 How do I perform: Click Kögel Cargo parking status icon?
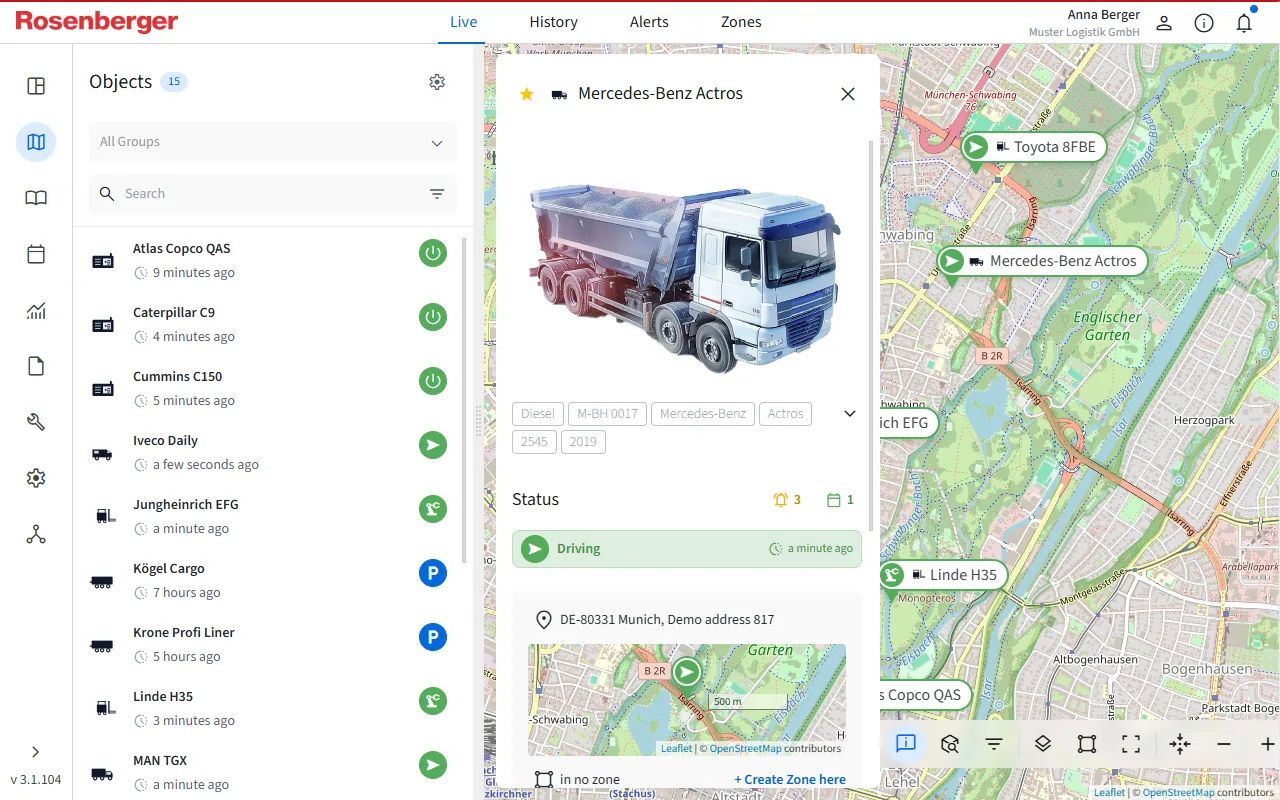(433, 573)
